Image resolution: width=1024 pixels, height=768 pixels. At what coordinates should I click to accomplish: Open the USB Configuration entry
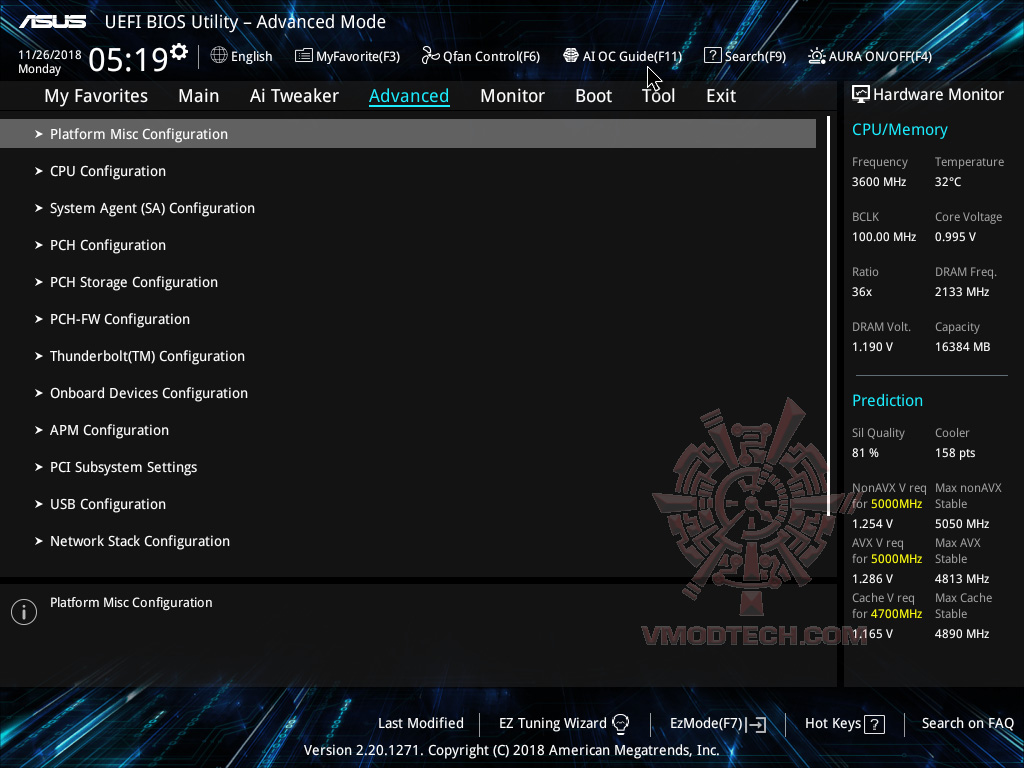point(108,504)
